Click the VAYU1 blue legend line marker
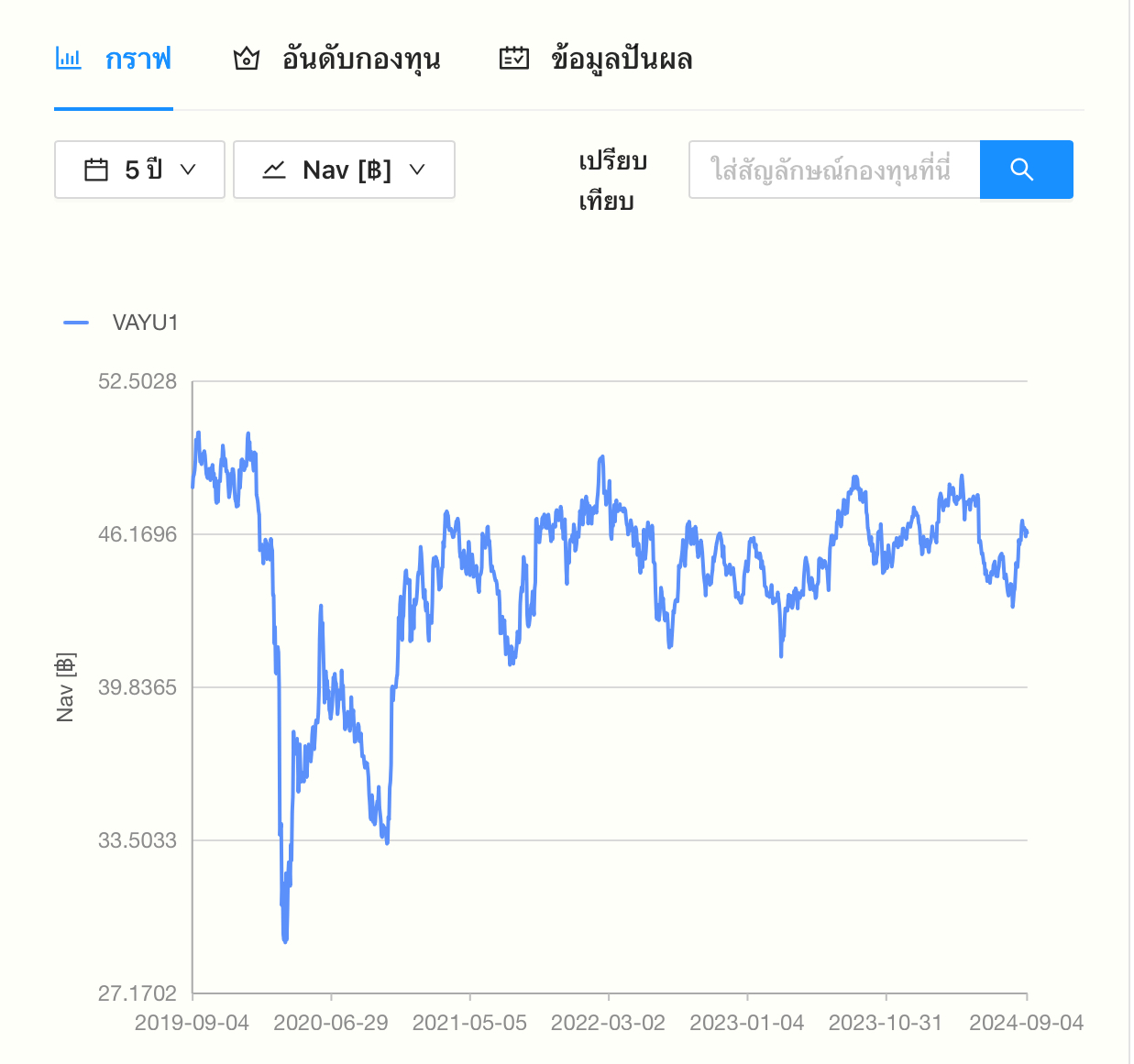Image resolution: width=1134 pixels, height=1064 pixels. click(x=76, y=323)
